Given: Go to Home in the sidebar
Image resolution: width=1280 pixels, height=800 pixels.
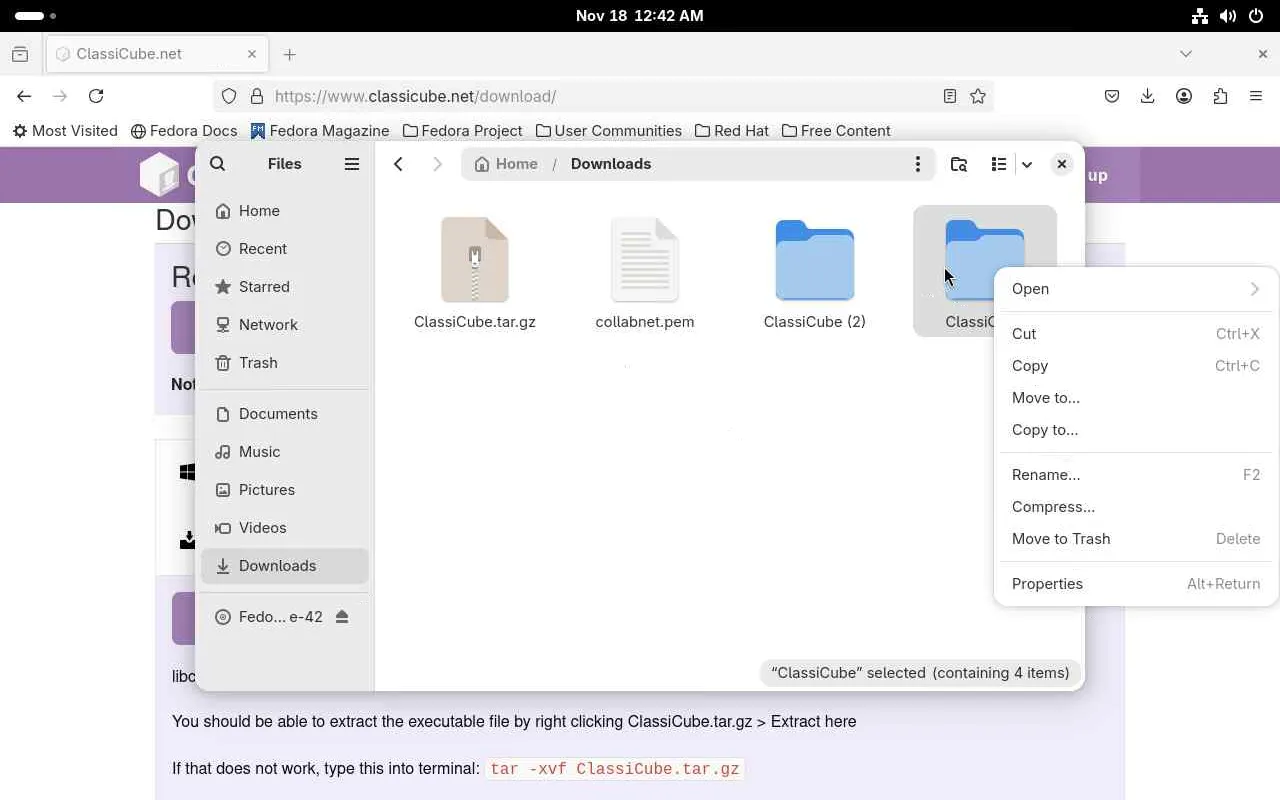Looking at the screenshot, I should point(285,211).
